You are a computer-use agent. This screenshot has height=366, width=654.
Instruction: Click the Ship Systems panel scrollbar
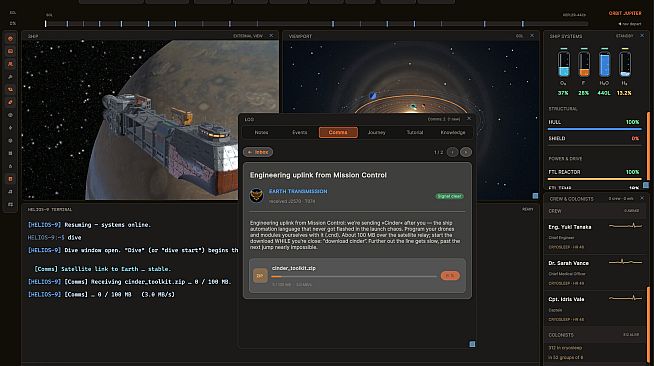tap(648, 146)
